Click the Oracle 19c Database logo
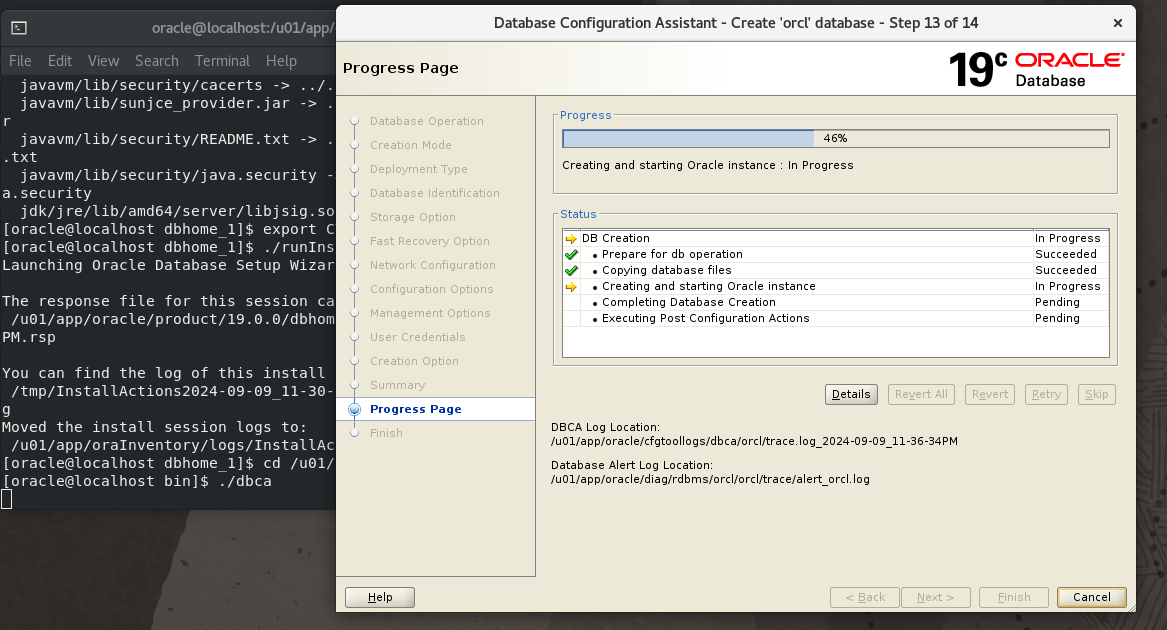Image resolution: width=1167 pixels, height=630 pixels. (1035, 68)
